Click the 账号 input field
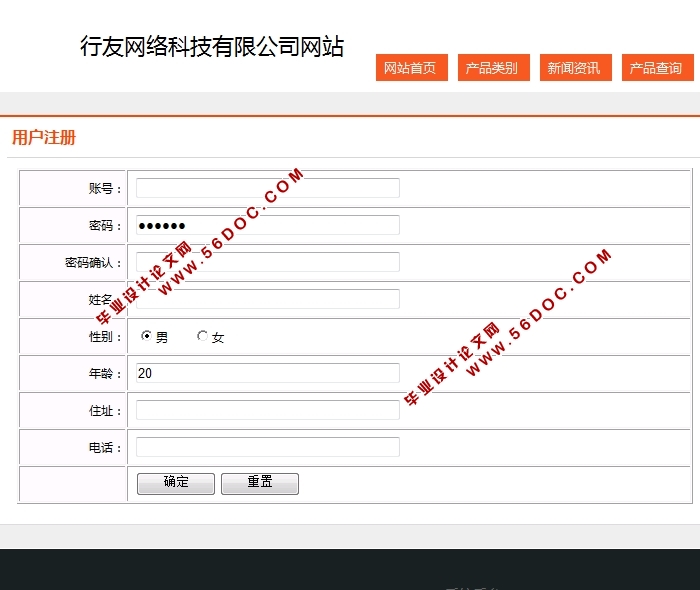Viewport: 700px width, 590px height. click(x=268, y=188)
